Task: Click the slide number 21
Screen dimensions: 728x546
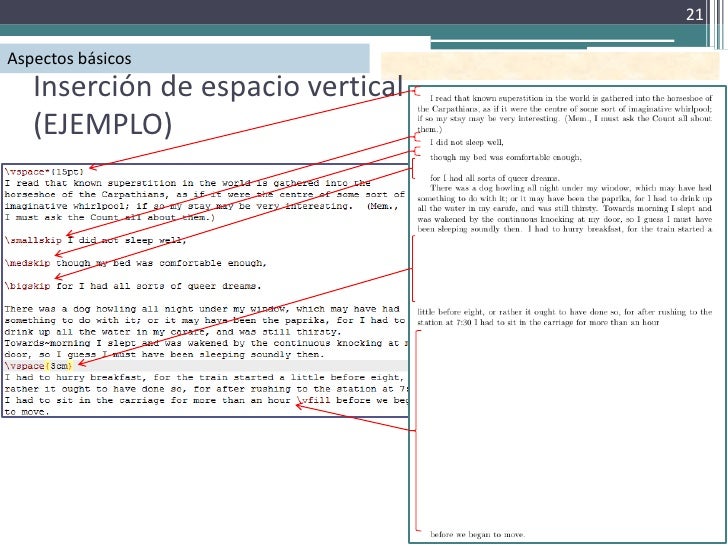Action: click(694, 15)
